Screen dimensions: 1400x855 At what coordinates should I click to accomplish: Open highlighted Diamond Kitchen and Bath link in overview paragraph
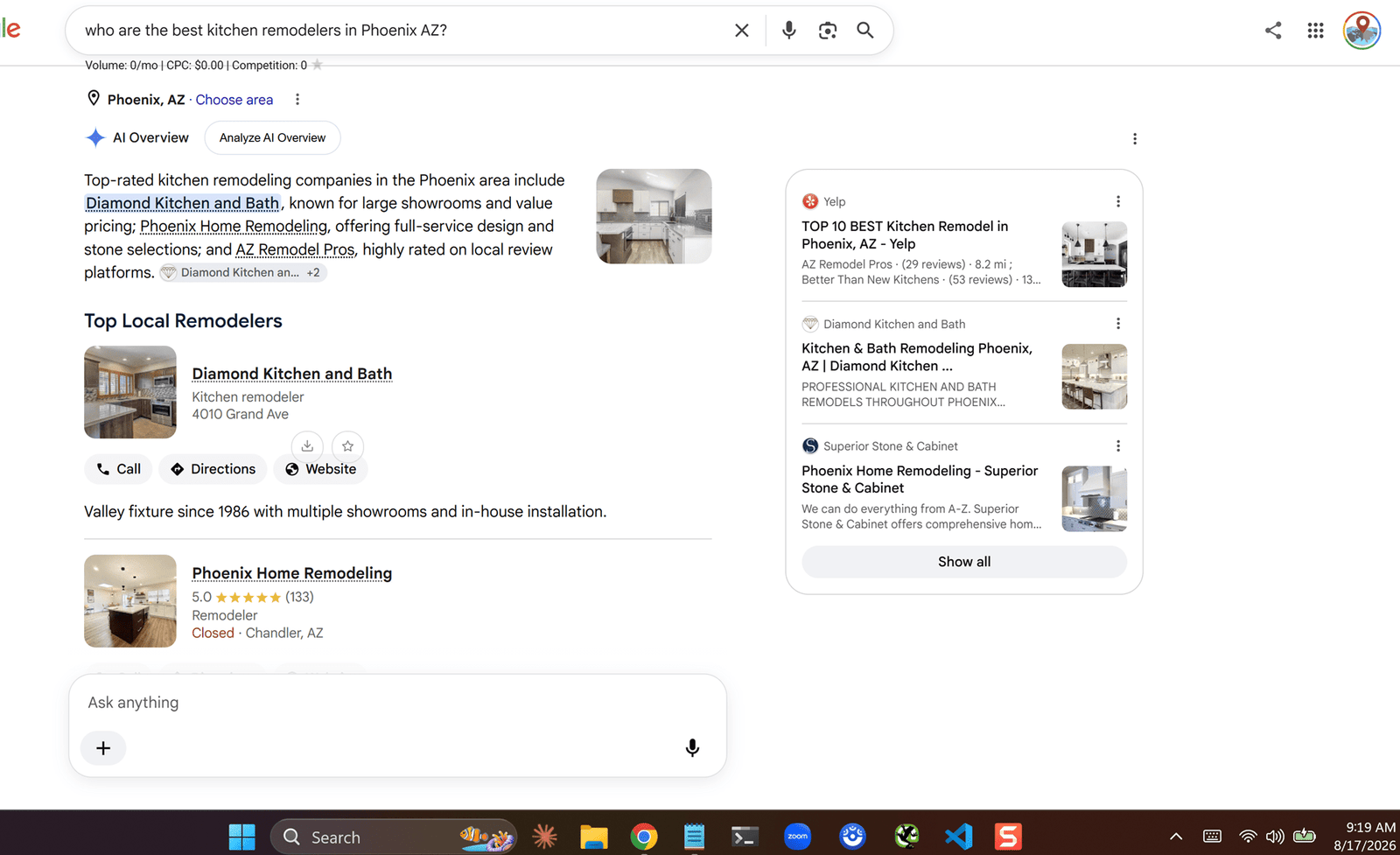pos(182,203)
